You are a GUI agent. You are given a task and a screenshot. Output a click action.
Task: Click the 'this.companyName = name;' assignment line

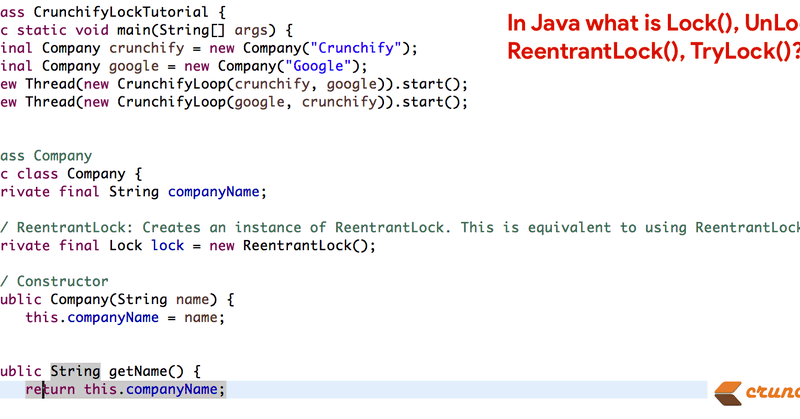(x=125, y=317)
